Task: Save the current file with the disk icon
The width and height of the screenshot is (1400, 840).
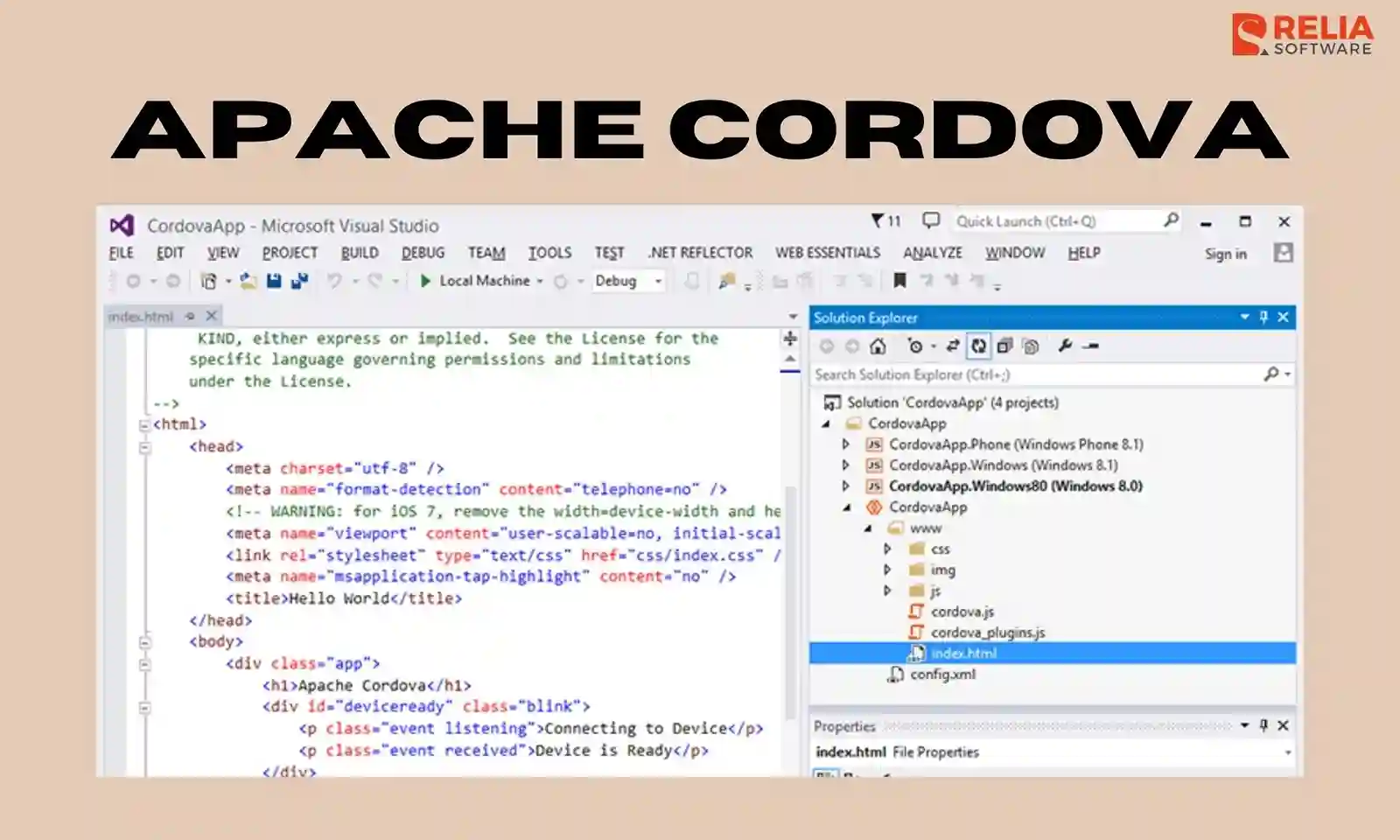Action: pos(274,281)
